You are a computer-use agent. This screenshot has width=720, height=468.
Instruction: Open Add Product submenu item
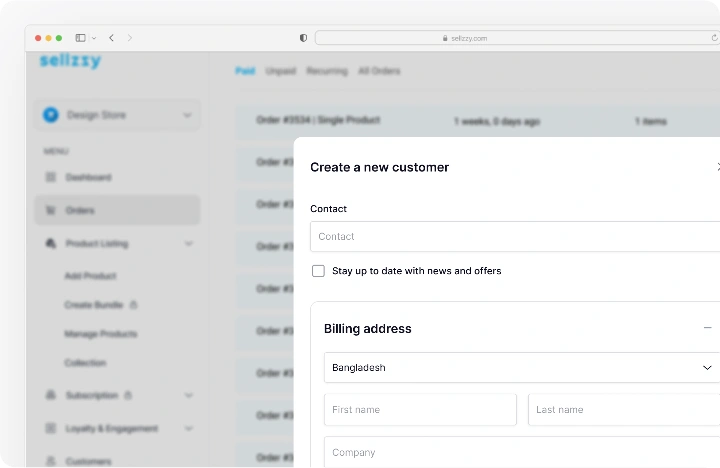90,276
